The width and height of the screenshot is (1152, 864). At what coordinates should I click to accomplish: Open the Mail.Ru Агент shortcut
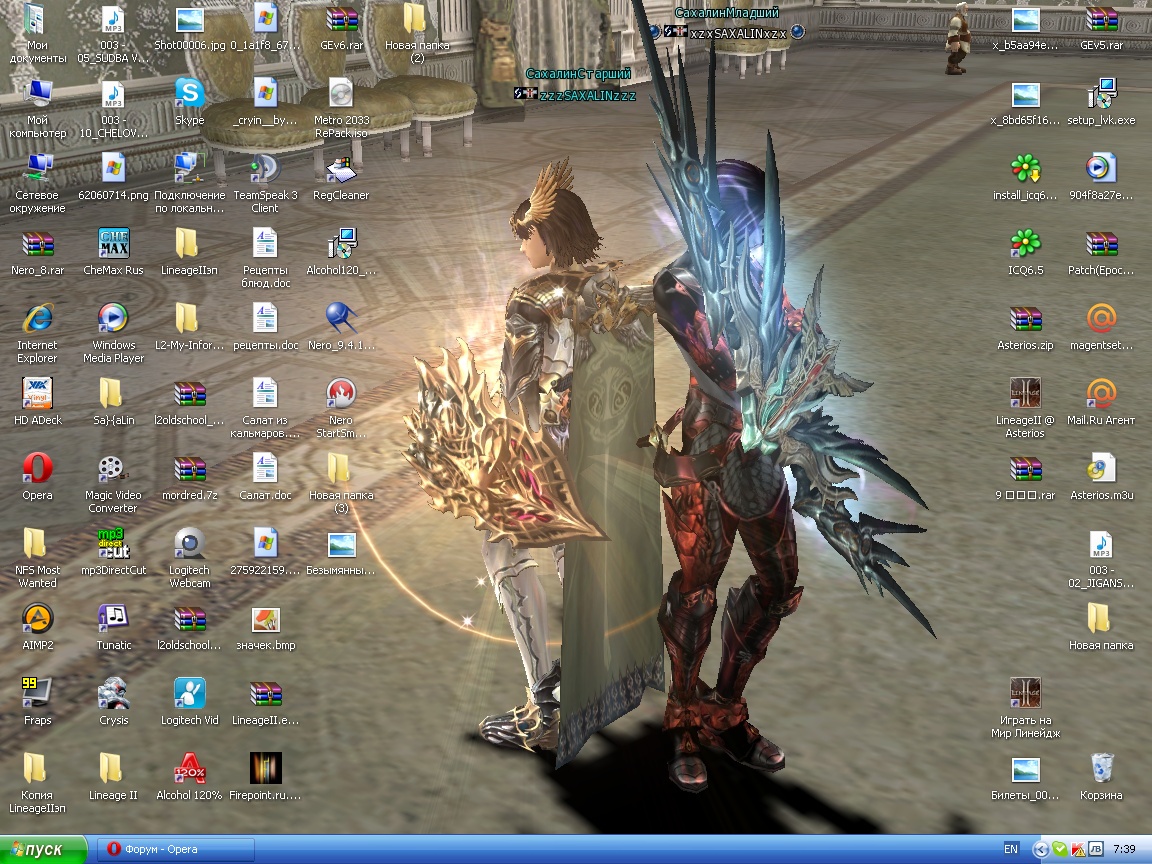(x=1101, y=393)
